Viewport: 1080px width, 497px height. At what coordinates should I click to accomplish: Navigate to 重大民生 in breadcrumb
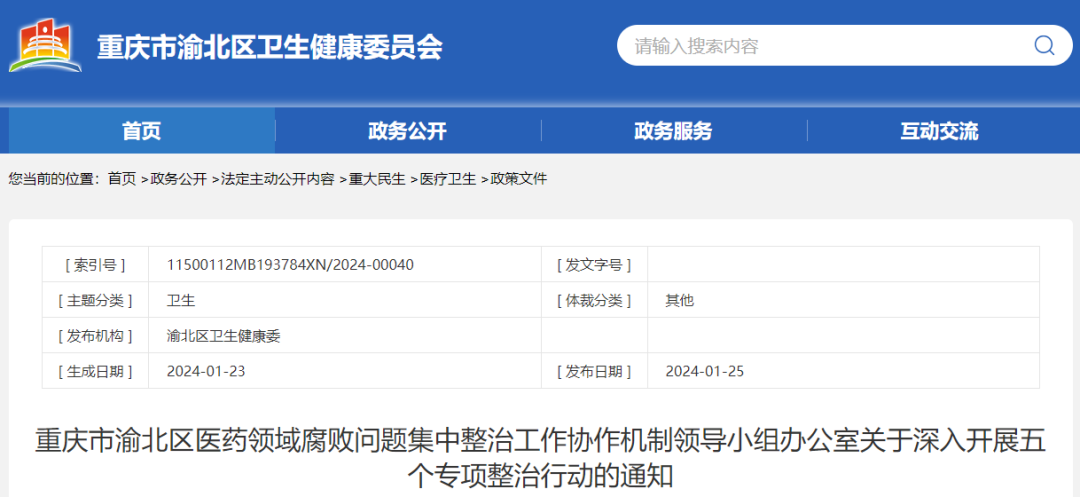pos(377,179)
